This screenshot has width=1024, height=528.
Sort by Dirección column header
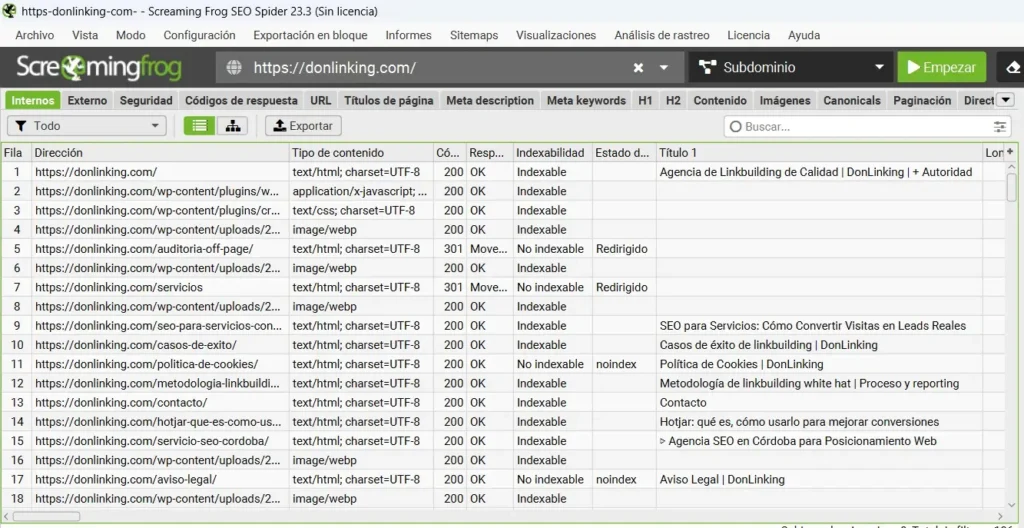click(x=160, y=152)
